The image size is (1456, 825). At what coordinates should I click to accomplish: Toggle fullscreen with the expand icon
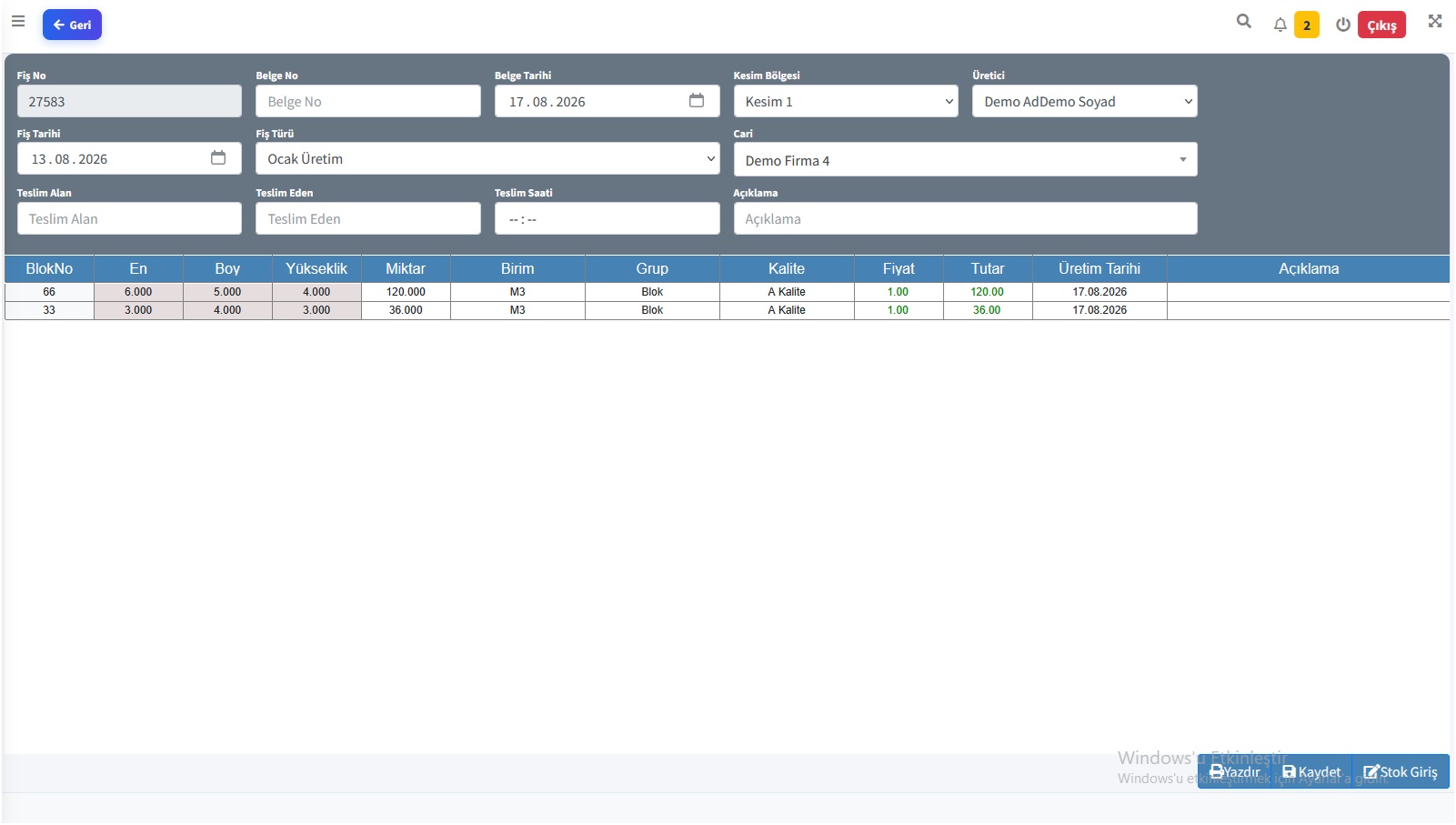click(x=1435, y=21)
